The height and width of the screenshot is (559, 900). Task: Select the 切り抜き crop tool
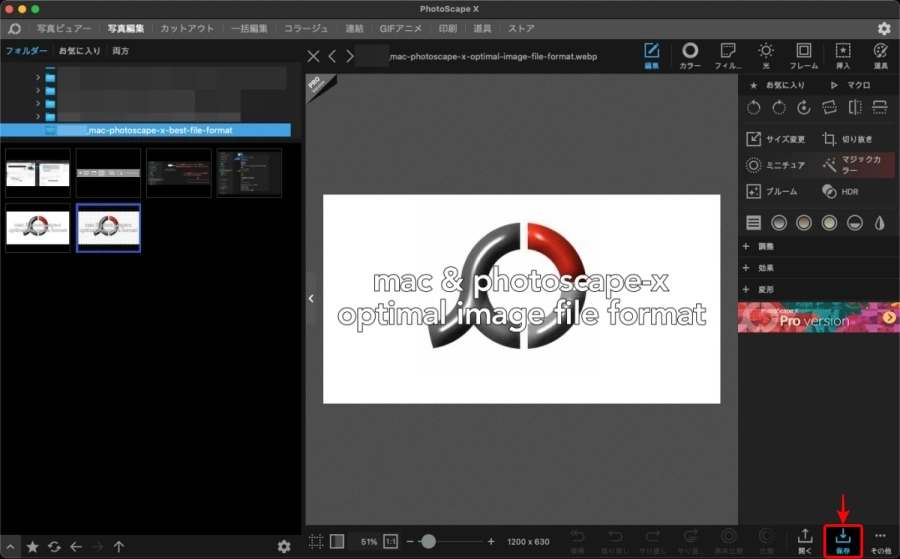click(x=847, y=139)
